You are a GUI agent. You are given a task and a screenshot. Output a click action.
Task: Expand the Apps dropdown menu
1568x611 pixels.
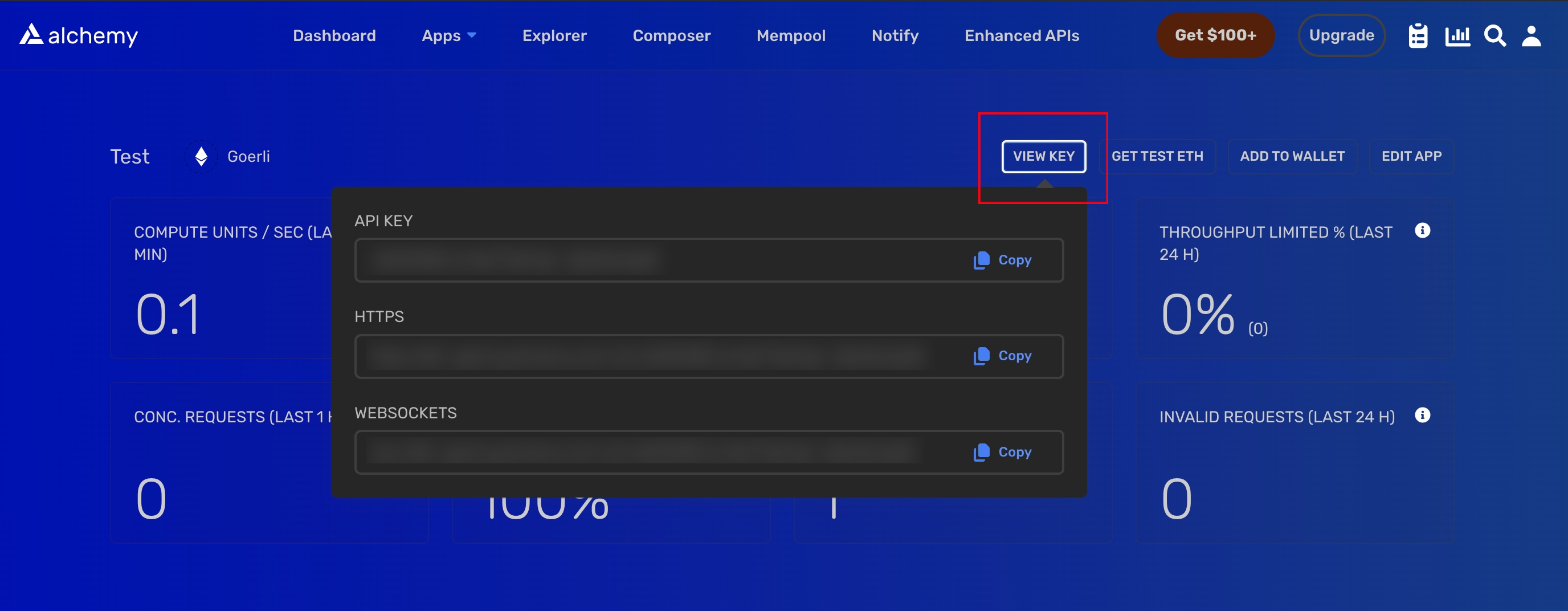(x=449, y=35)
